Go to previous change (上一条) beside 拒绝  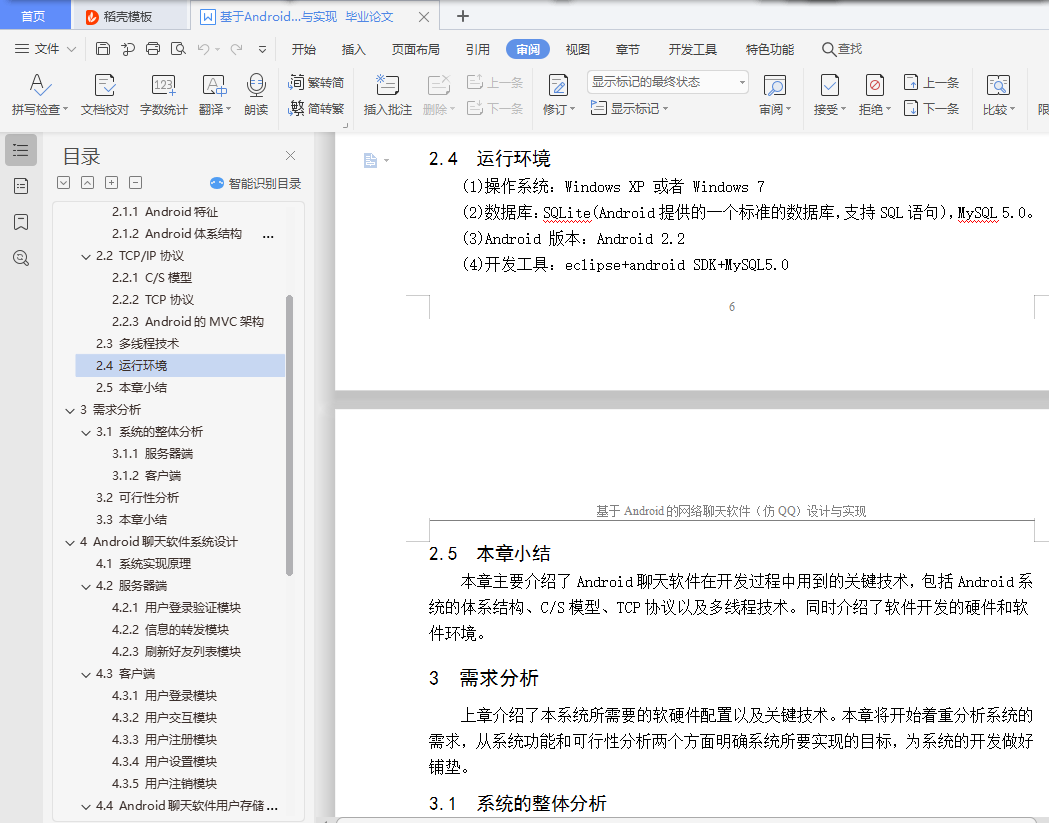coord(931,82)
